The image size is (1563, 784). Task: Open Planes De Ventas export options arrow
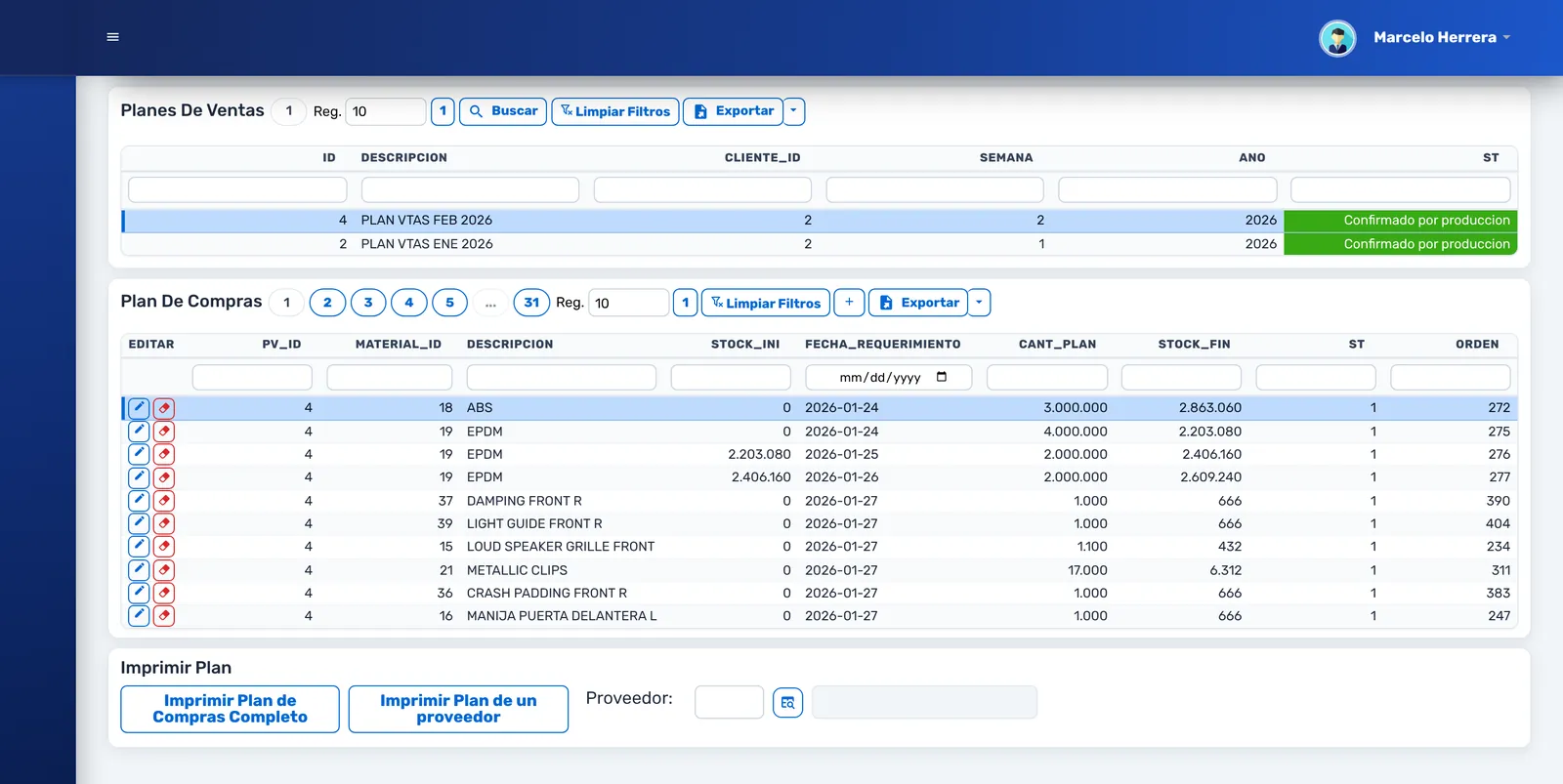coord(794,111)
